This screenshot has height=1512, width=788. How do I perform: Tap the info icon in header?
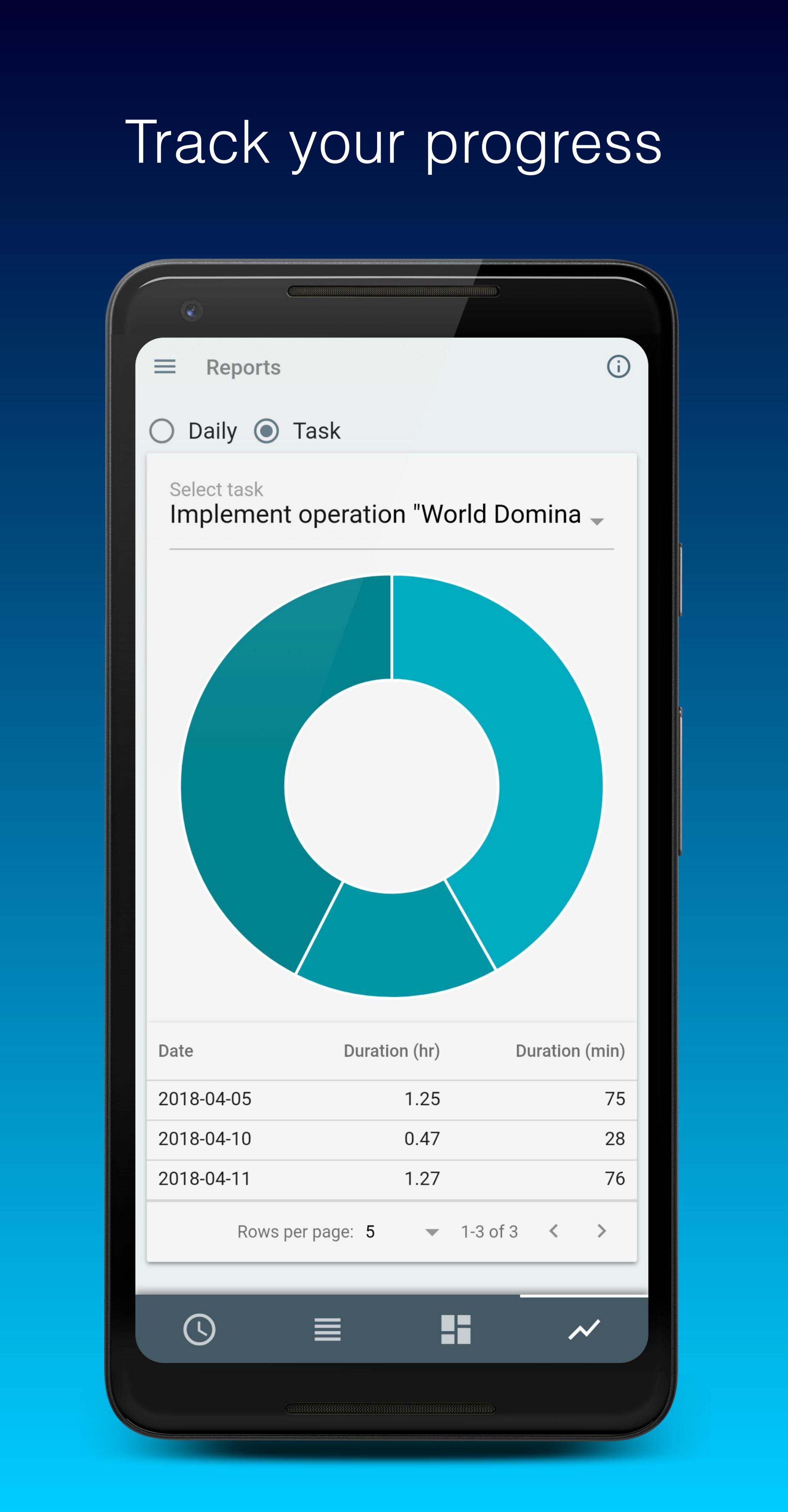coord(618,367)
